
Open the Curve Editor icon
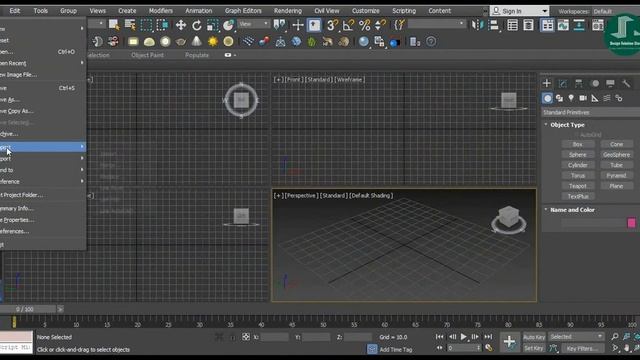pyautogui.click(x=563, y=25)
